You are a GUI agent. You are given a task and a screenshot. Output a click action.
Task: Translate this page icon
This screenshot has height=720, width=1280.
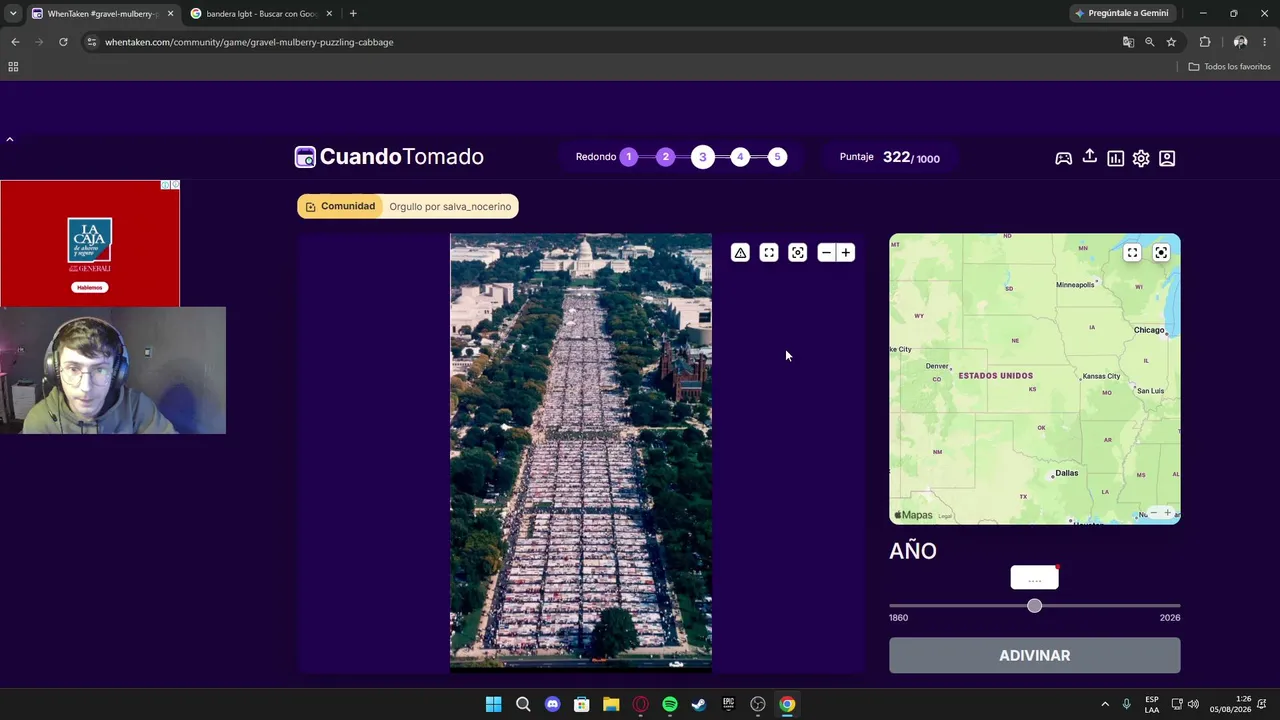click(x=1128, y=42)
